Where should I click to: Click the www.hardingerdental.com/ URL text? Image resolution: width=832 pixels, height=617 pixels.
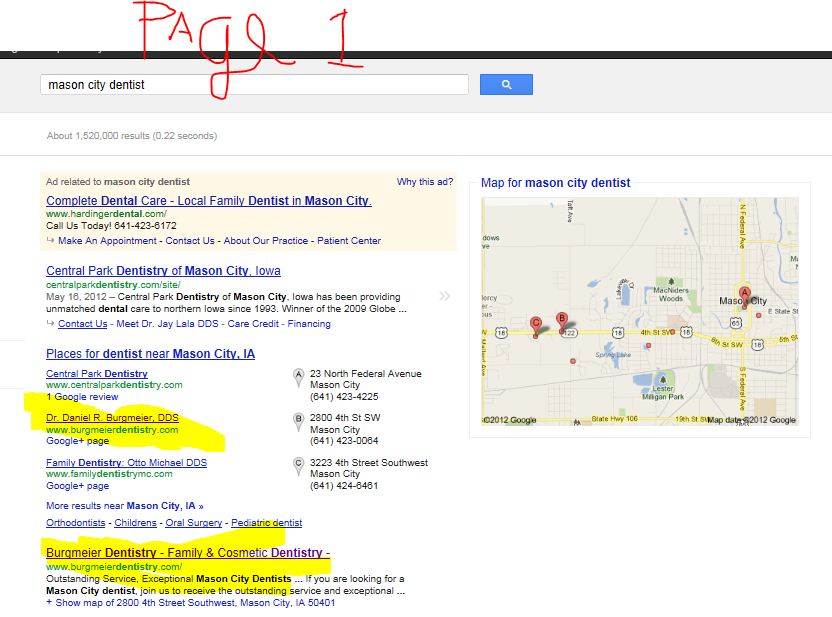106,214
